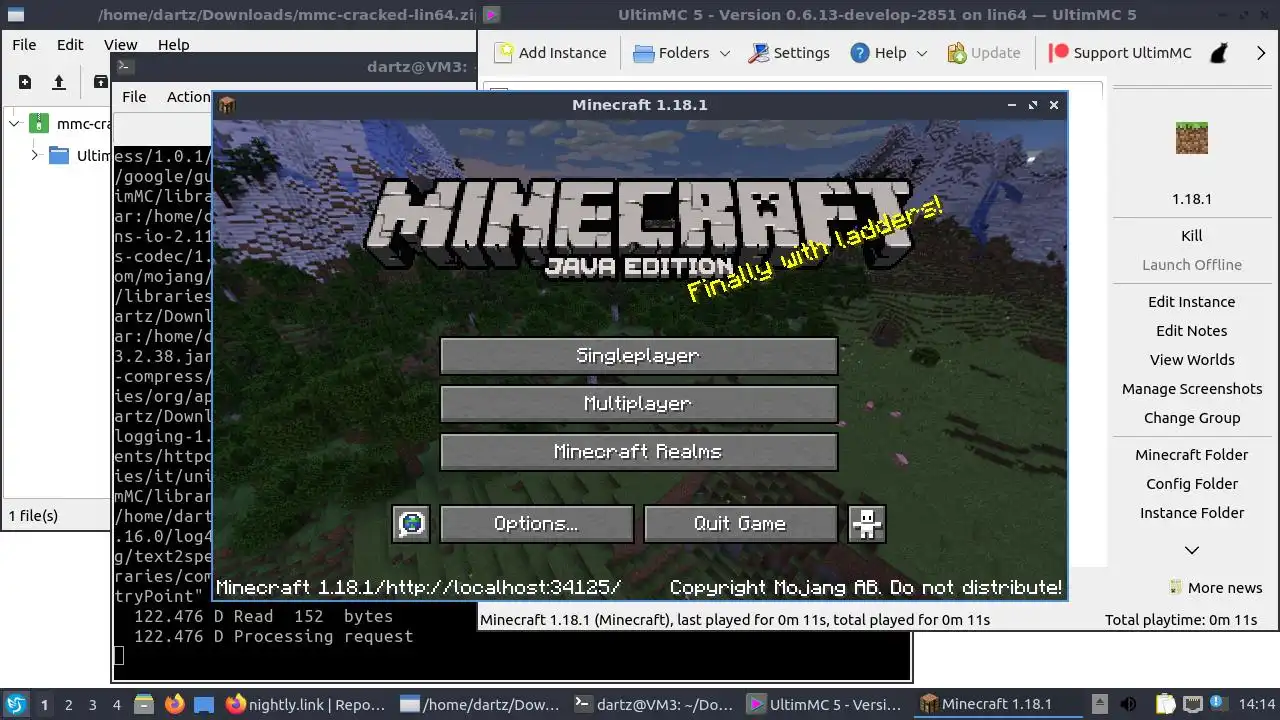Open the Minecraft accessibility settings icon
This screenshot has height=720, width=1280.
point(867,523)
